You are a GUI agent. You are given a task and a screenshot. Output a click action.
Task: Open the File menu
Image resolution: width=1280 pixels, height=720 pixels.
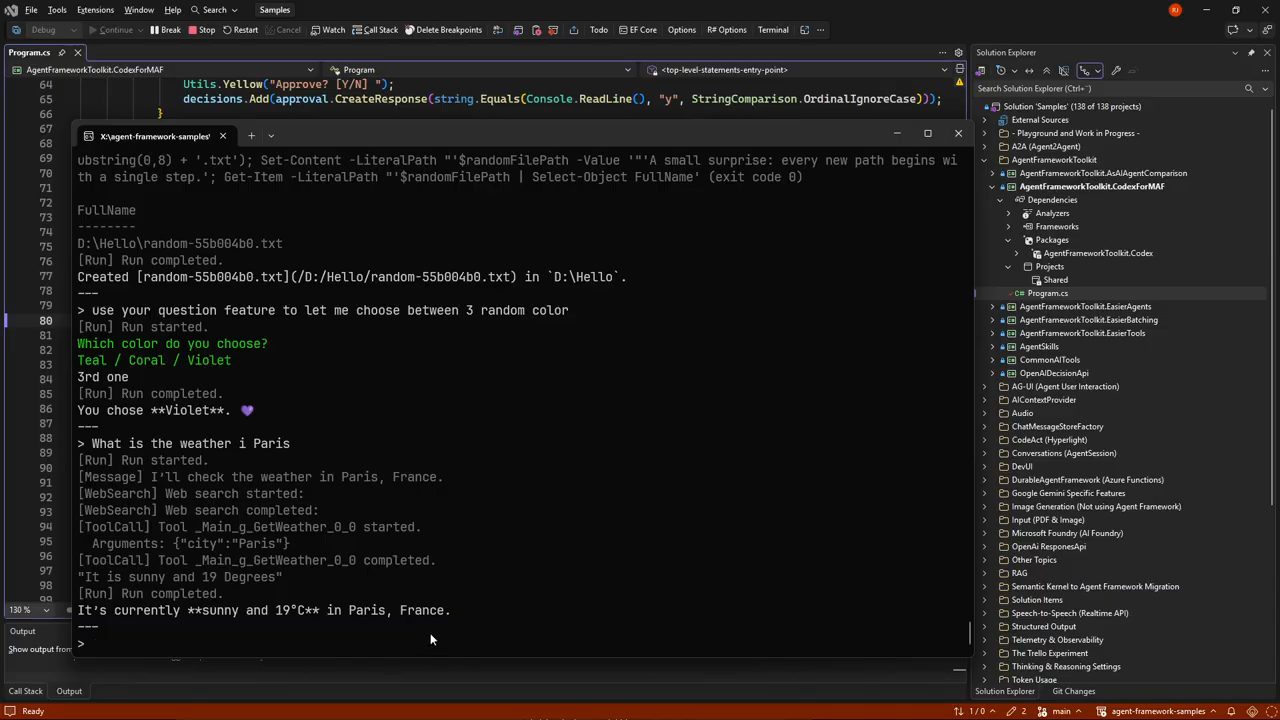click(31, 10)
